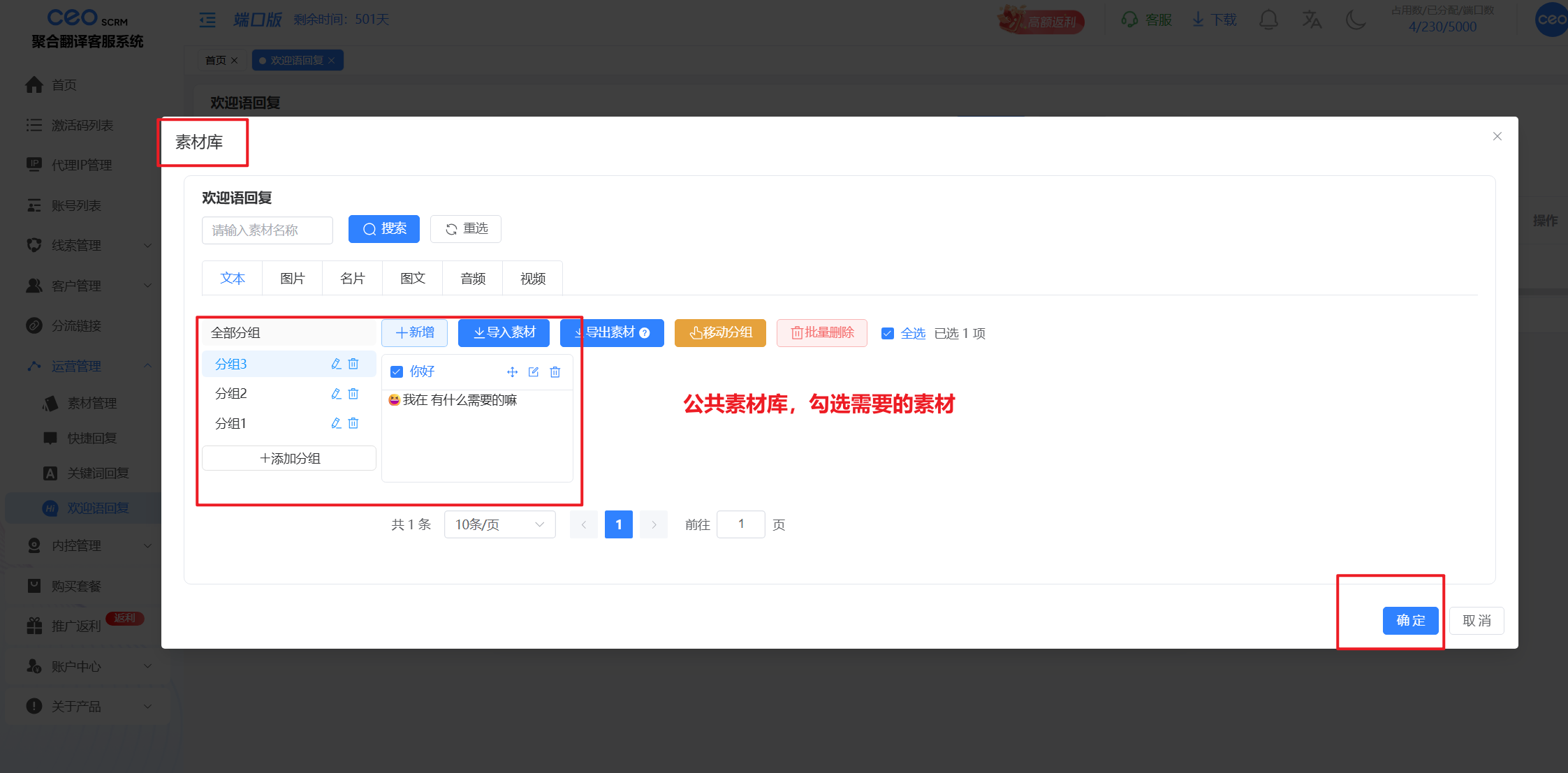Screen dimensions: 1568x773
Task: Switch to the 图片 tab
Action: (x=292, y=279)
